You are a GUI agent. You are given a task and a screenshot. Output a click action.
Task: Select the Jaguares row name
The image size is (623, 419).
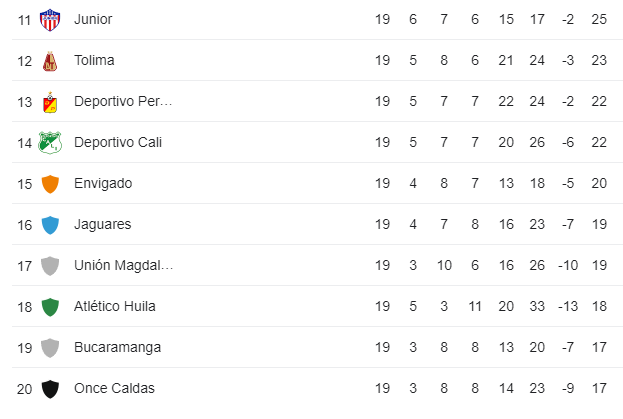pyautogui.click(x=103, y=224)
